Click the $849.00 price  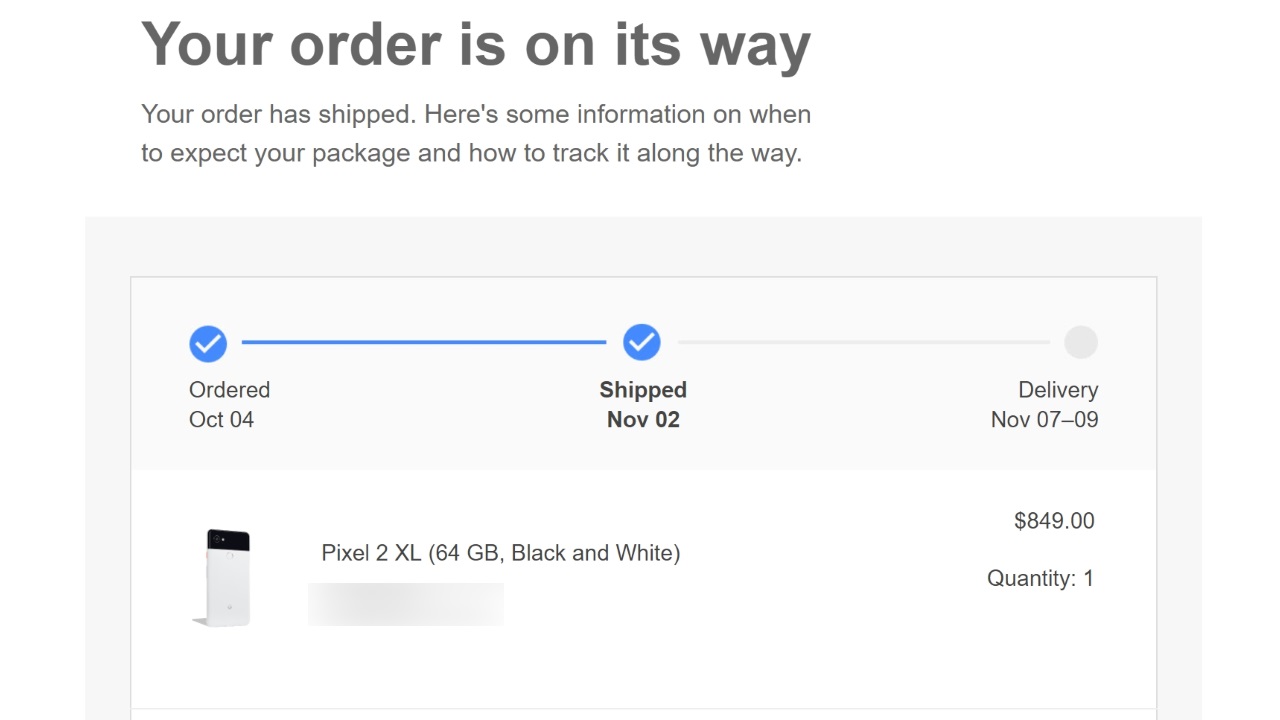tap(1054, 521)
